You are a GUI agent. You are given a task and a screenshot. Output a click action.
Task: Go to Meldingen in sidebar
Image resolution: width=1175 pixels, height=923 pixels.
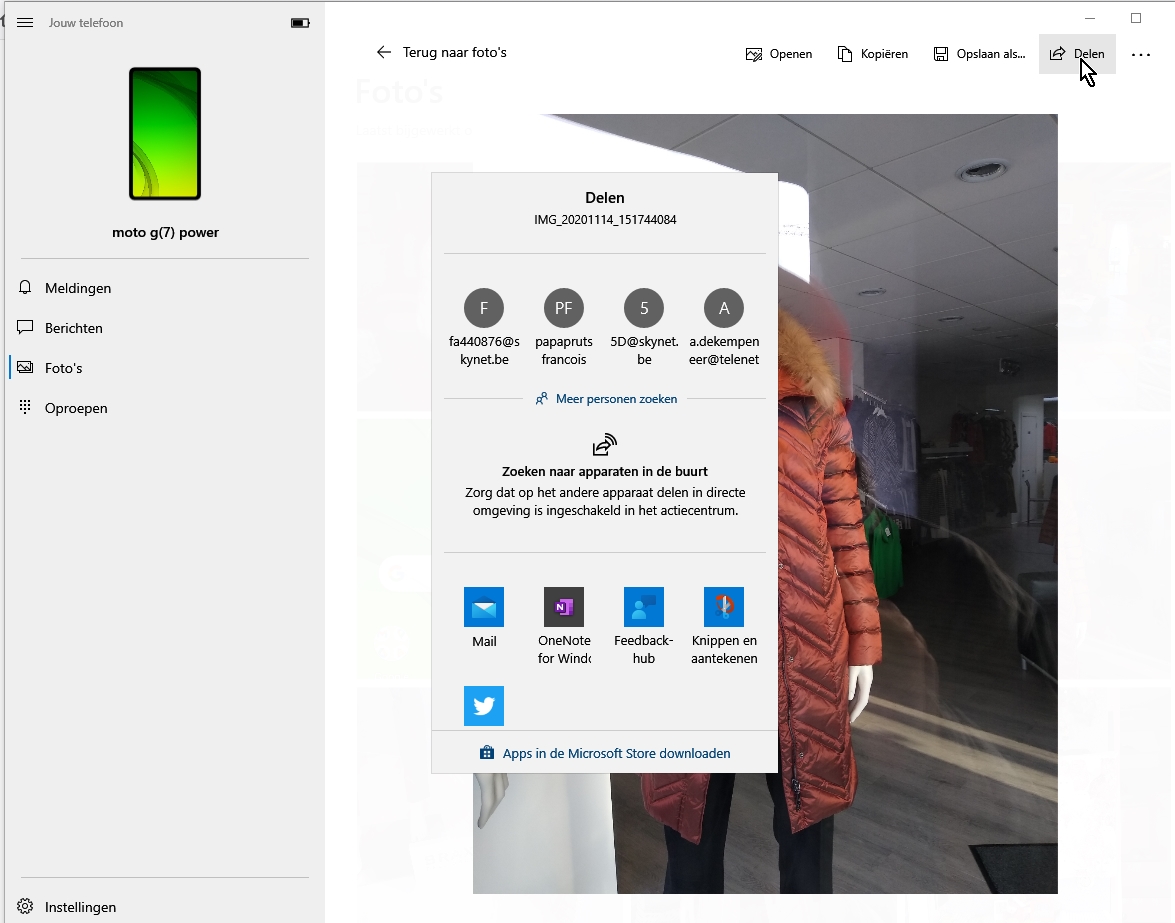[78, 288]
